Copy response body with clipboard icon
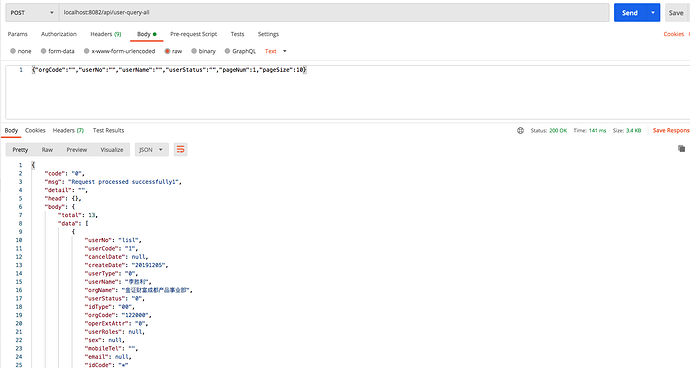690x368 pixels. point(681,149)
